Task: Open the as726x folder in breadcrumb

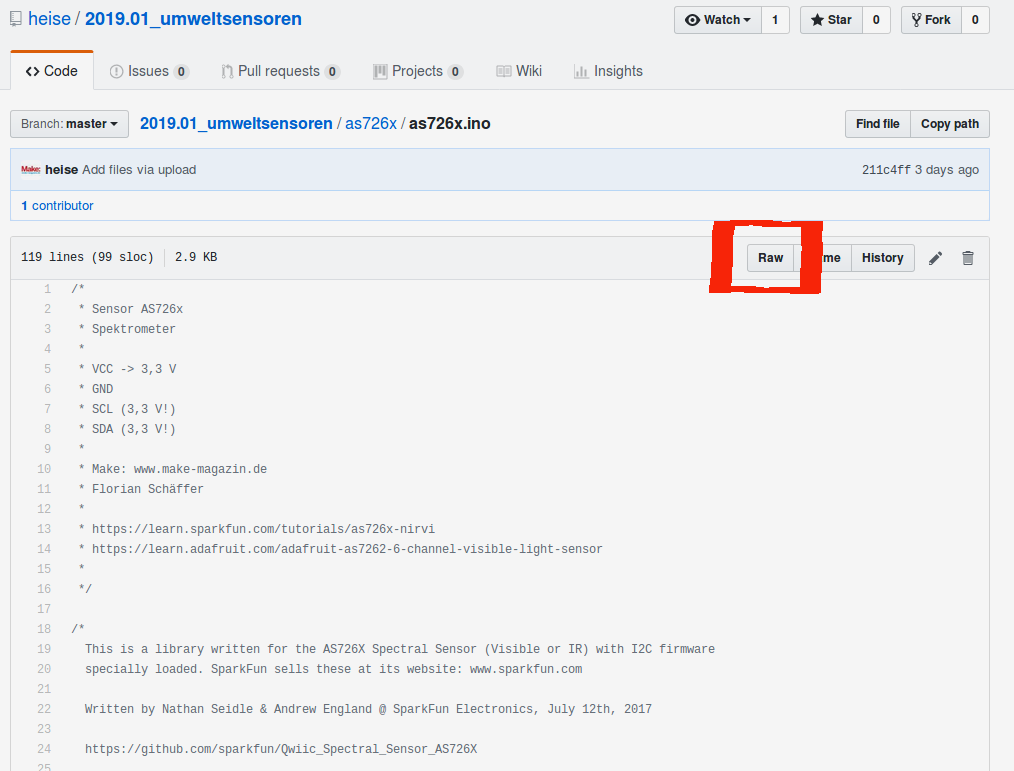Action: tap(371, 124)
